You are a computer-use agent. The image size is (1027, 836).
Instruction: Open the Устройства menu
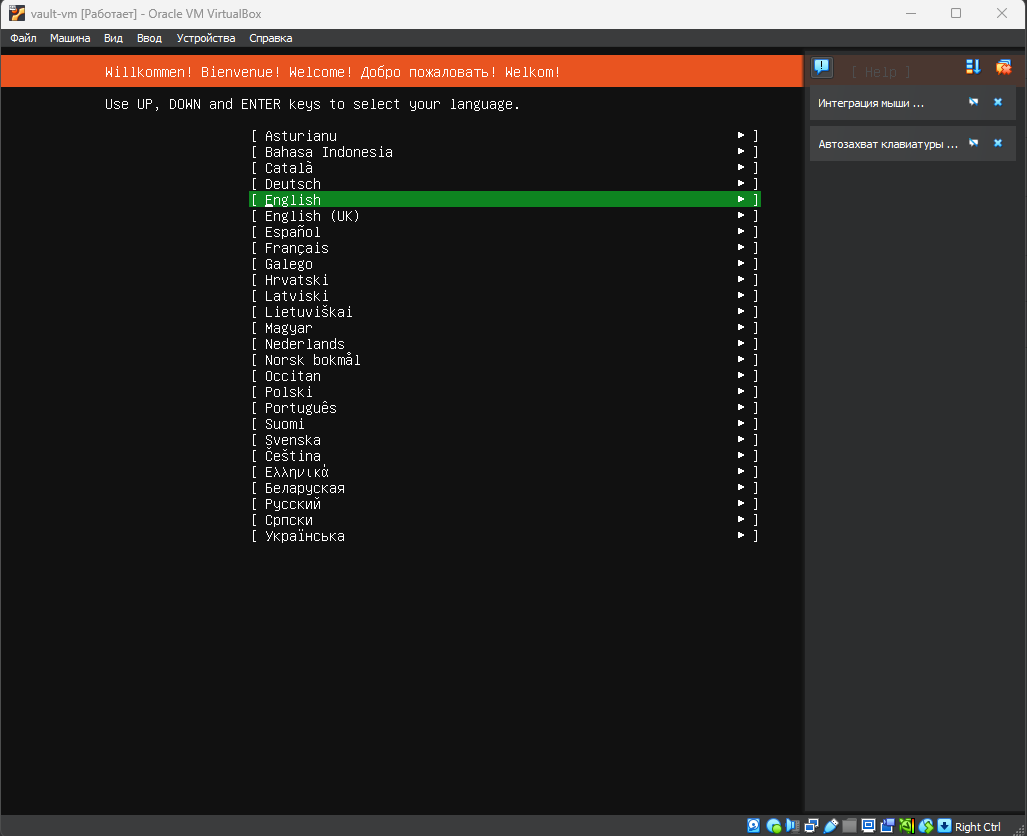206,38
